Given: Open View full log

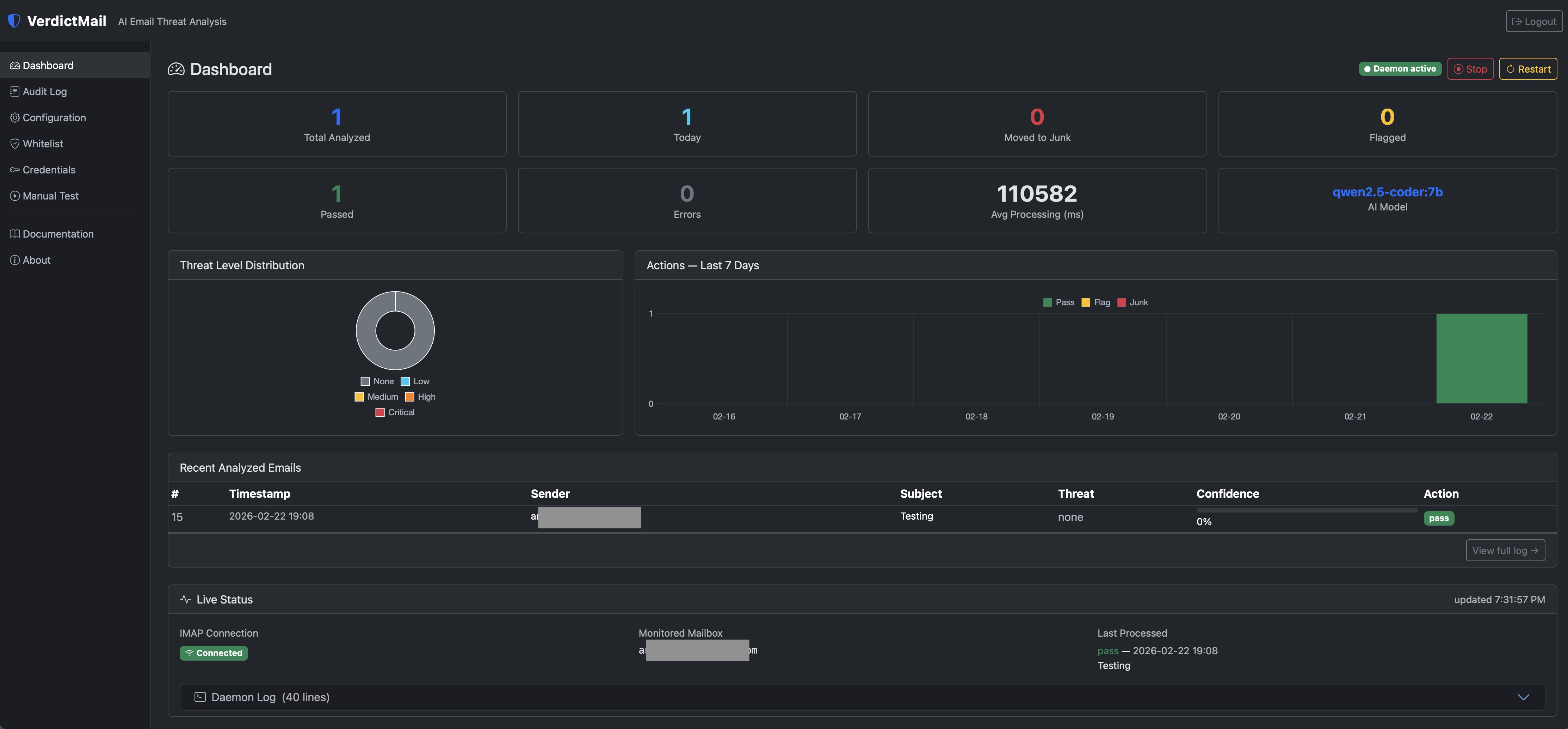Looking at the screenshot, I should (1505, 550).
